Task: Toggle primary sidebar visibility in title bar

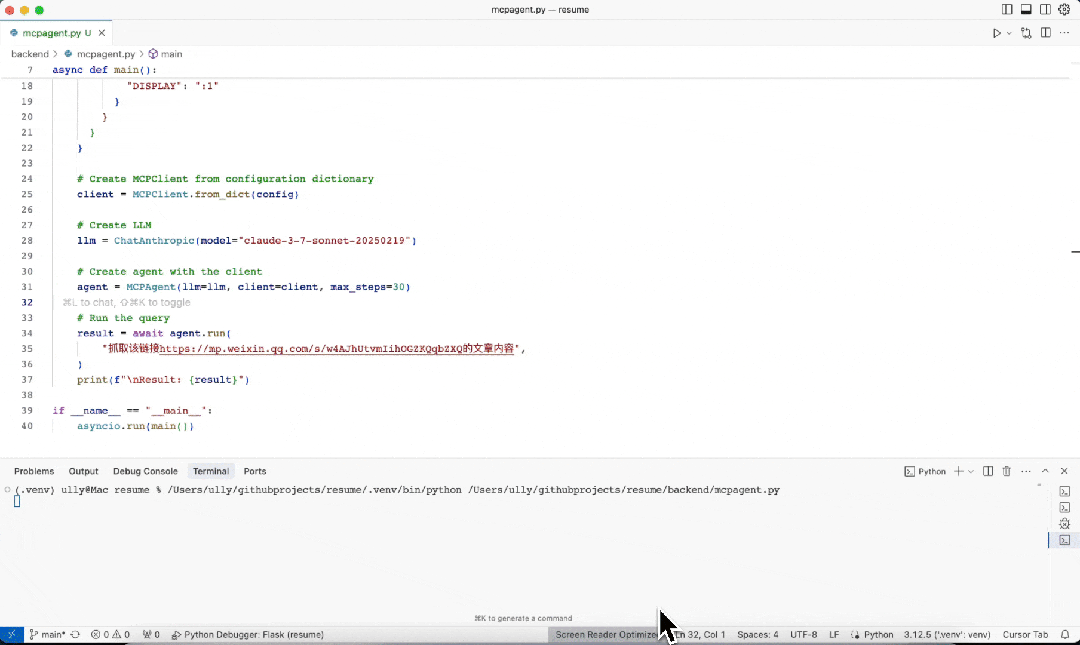Action: [x=1007, y=9]
